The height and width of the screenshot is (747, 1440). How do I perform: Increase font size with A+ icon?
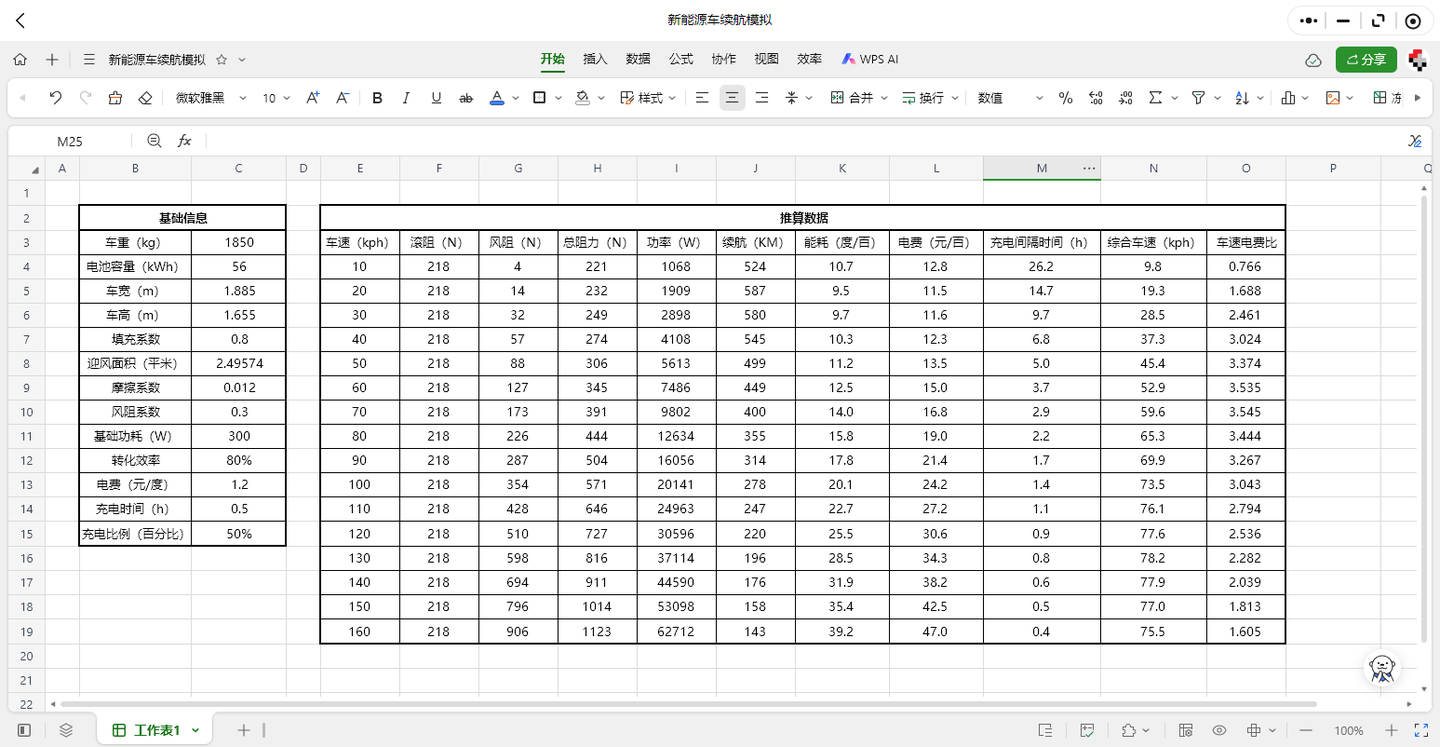pos(313,98)
